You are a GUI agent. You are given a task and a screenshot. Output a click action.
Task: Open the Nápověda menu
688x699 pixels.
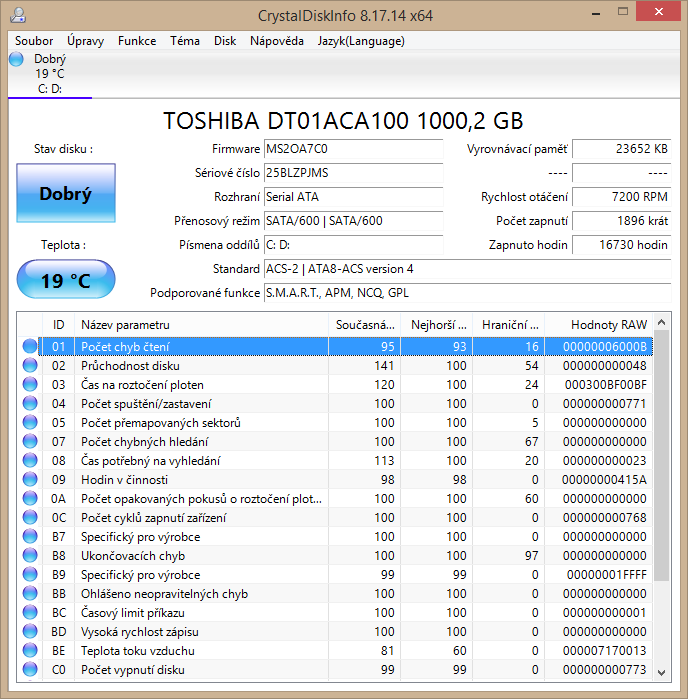click(277, 41)
